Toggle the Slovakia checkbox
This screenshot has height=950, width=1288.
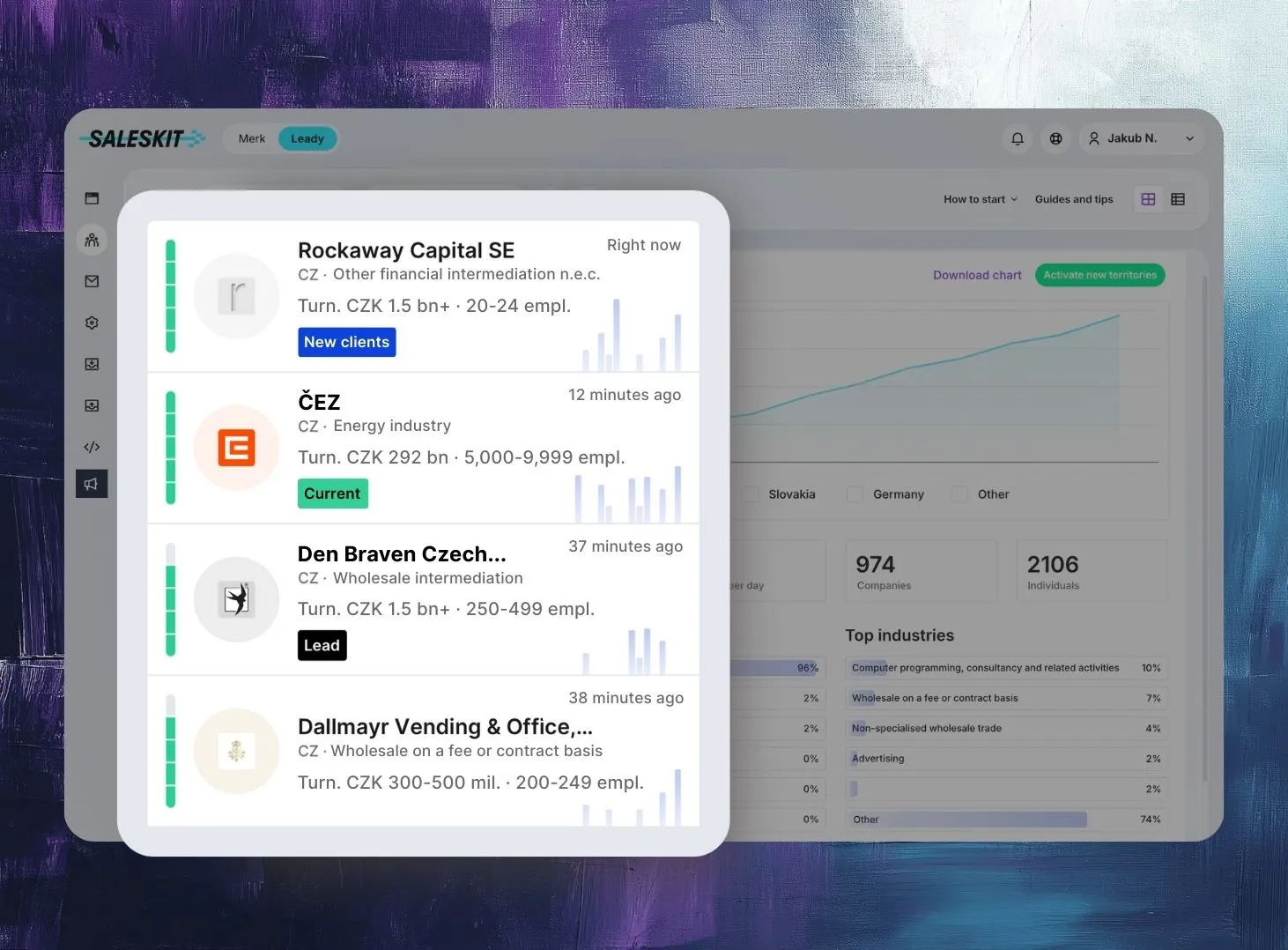[x=751, y=494]
